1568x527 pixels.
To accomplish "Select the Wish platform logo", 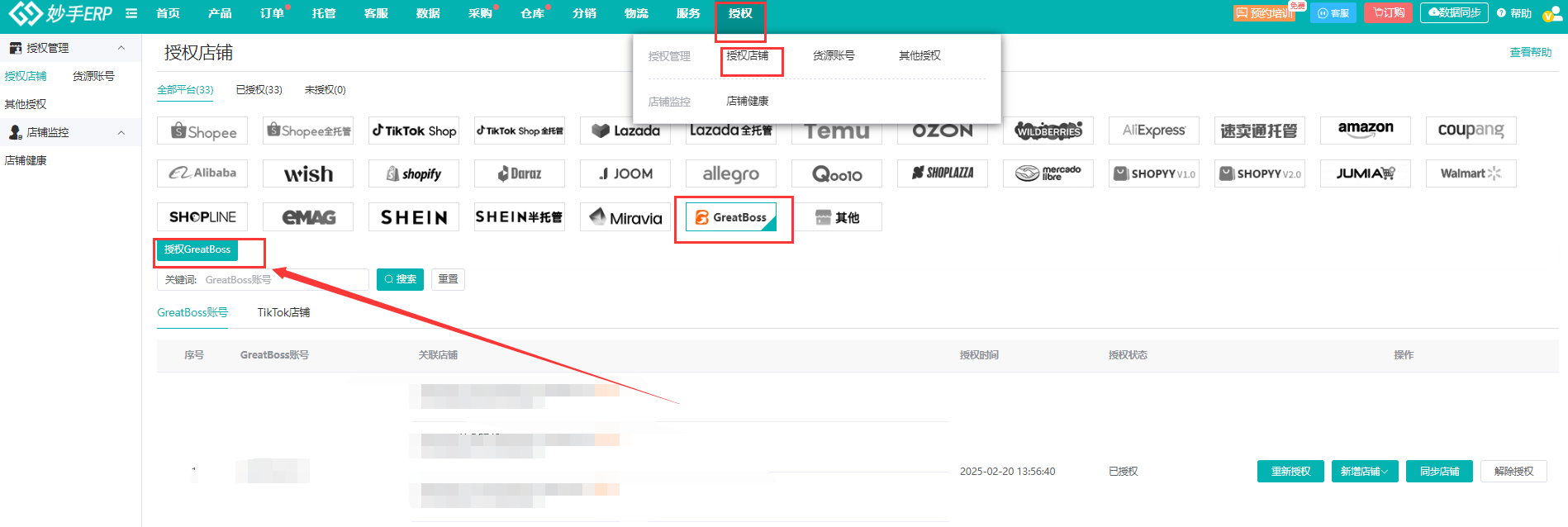I will (x=308, y=173).
